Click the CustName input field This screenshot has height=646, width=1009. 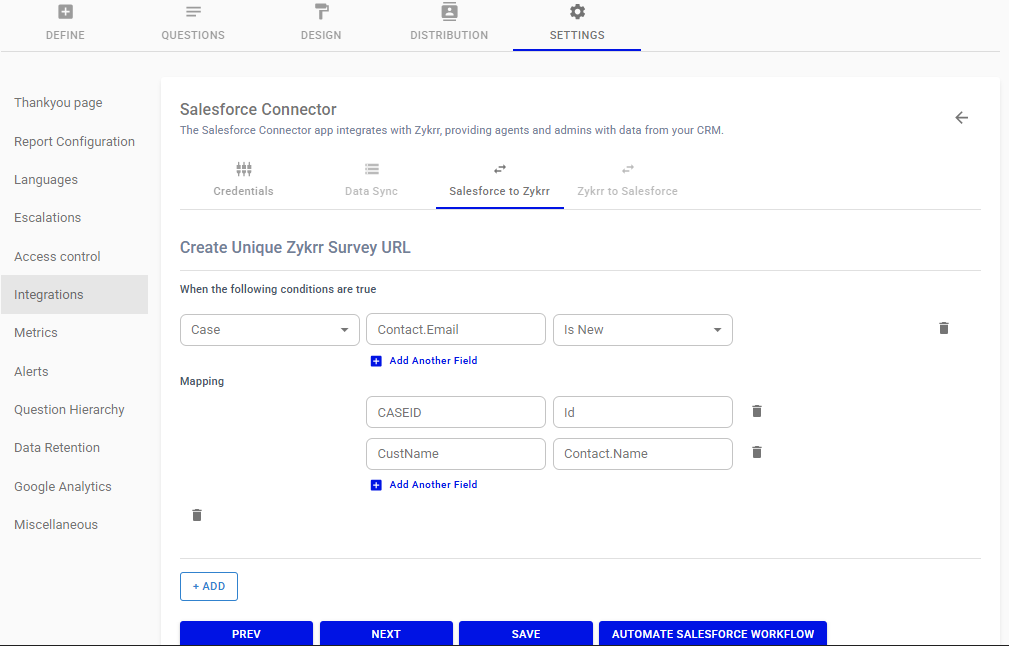click(x=456, y=454)
